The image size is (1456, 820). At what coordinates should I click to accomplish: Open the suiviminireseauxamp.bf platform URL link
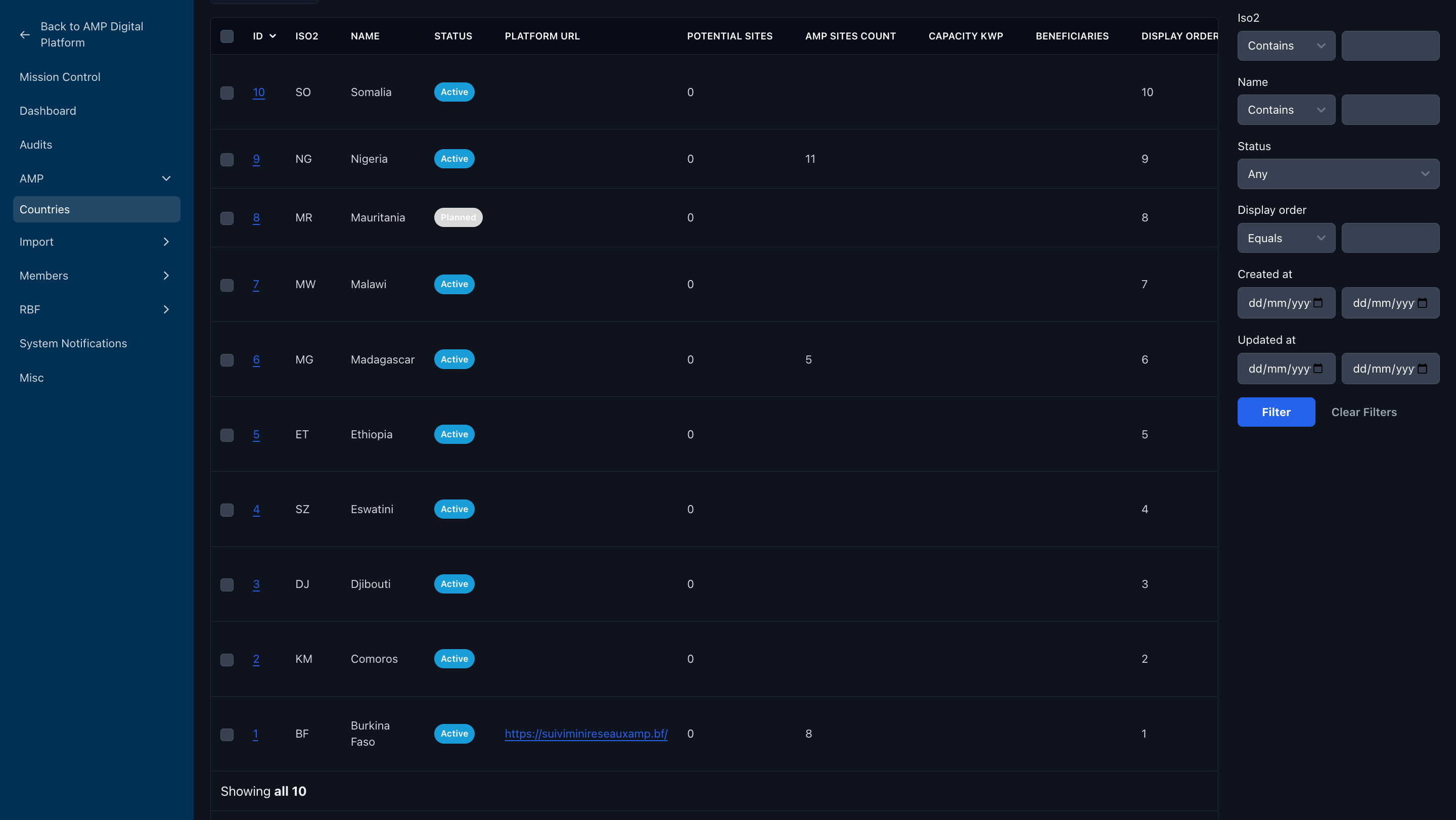pos(585,734)
